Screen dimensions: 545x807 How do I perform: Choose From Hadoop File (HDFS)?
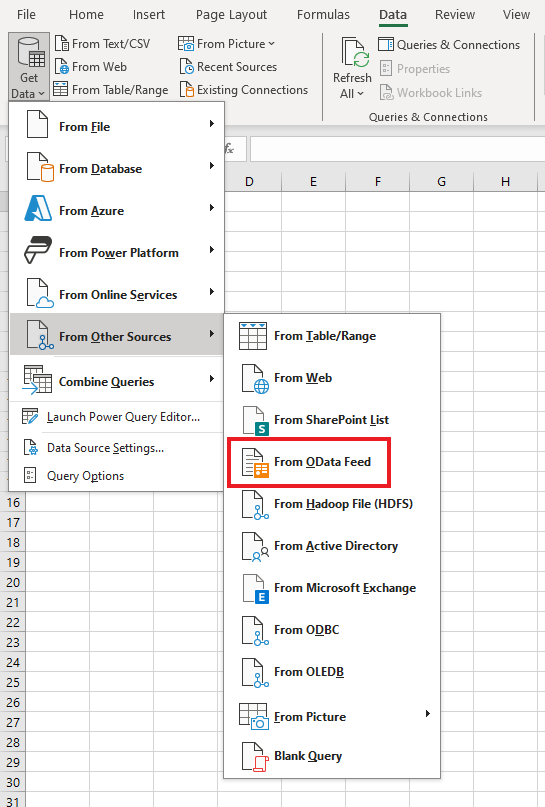click(332, 504)
